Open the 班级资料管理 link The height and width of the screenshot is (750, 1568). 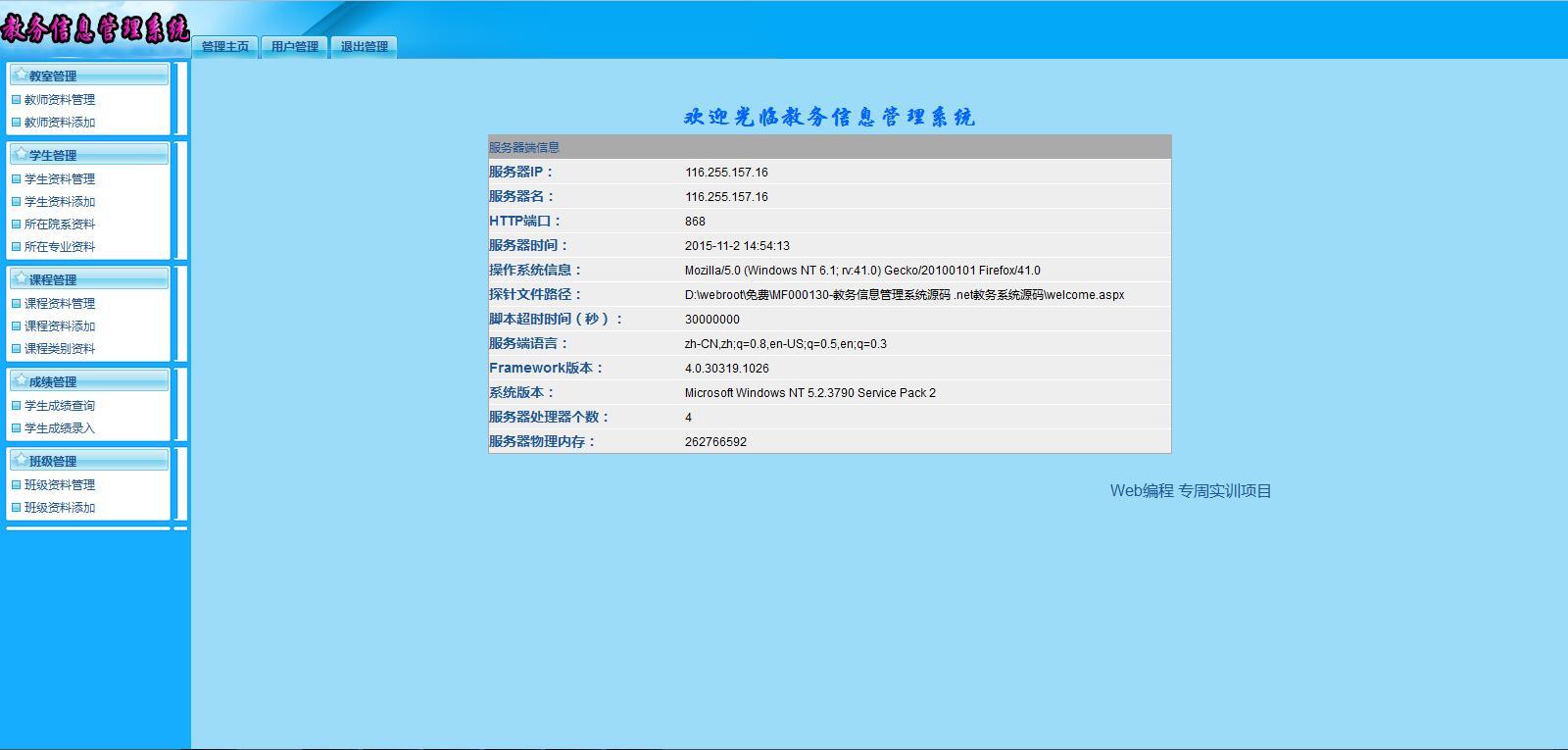click(60, 485)
